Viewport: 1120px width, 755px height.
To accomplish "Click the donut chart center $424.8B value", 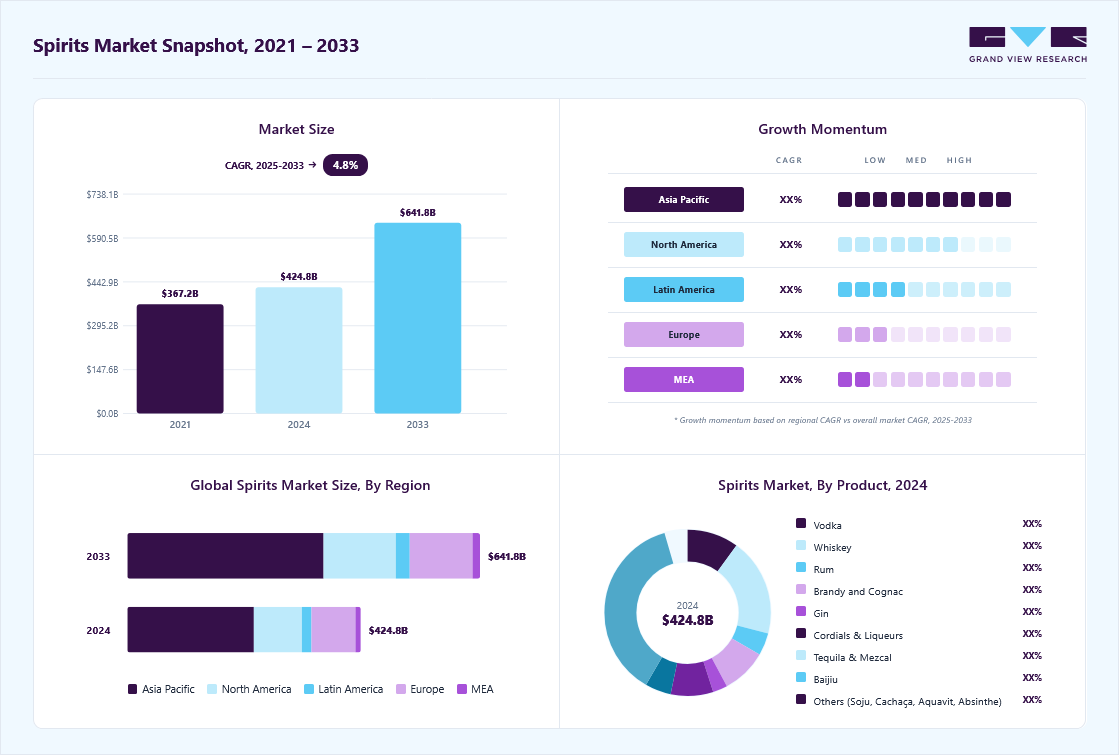I will (x=687, y=620).
